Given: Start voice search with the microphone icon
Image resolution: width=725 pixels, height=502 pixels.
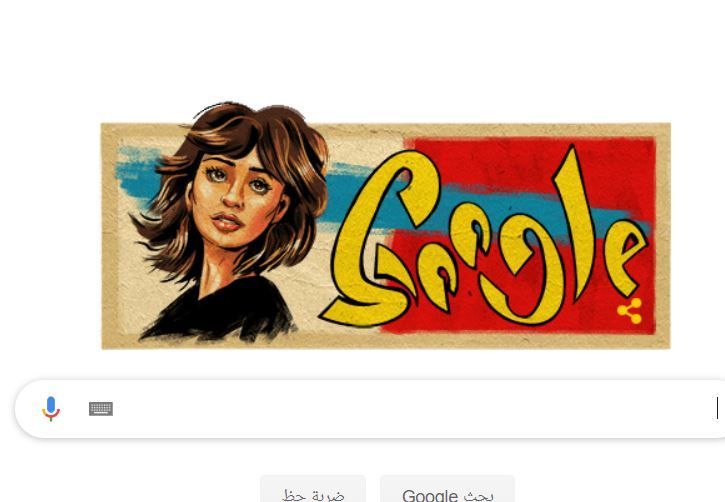Looking at the screenshot, I should [x=51, y=409].
